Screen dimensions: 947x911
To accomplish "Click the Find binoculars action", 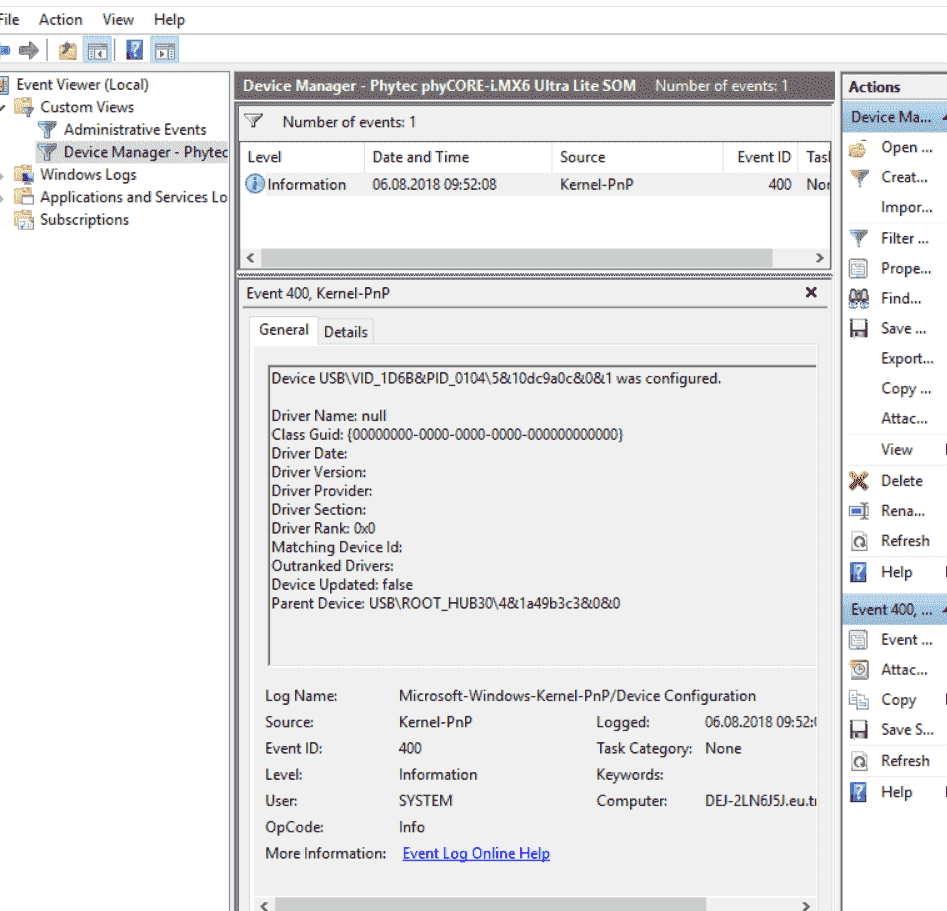I will pyautogui.click(x=885, y=298).
